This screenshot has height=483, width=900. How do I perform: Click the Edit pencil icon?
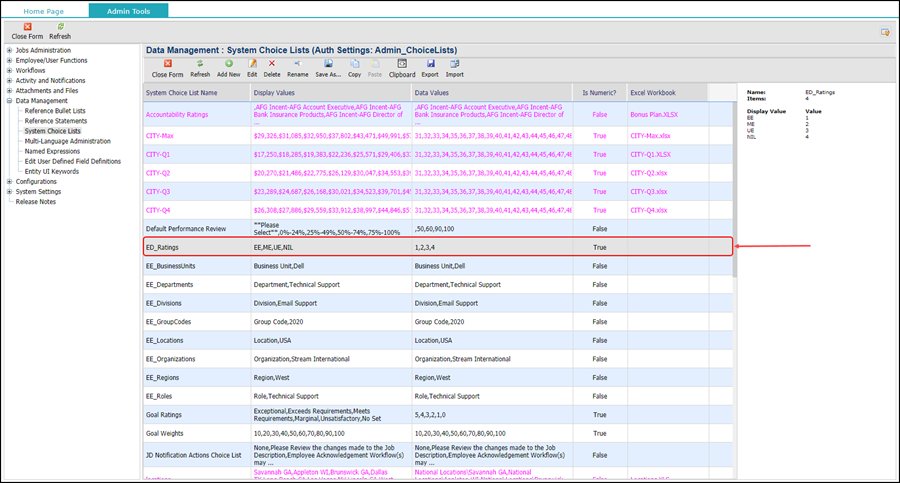click(x=252, y=67)
